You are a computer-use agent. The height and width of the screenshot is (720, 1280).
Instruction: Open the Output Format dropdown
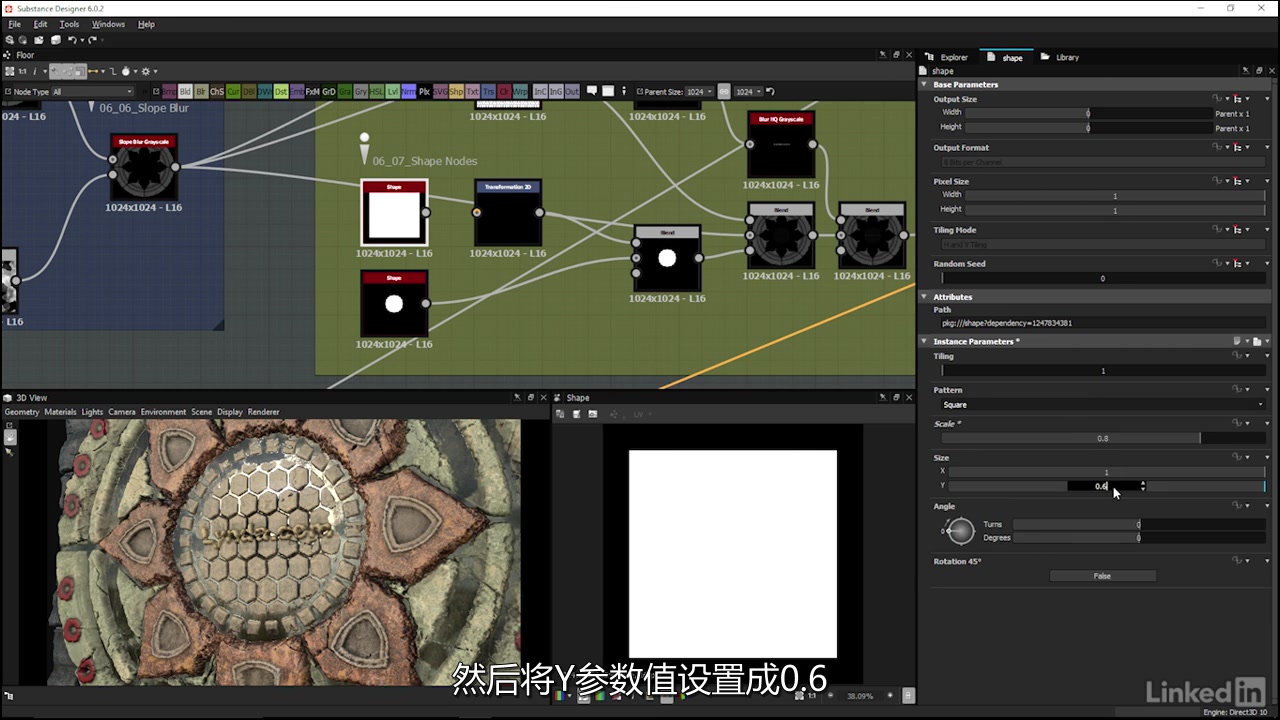(1103, 162)
